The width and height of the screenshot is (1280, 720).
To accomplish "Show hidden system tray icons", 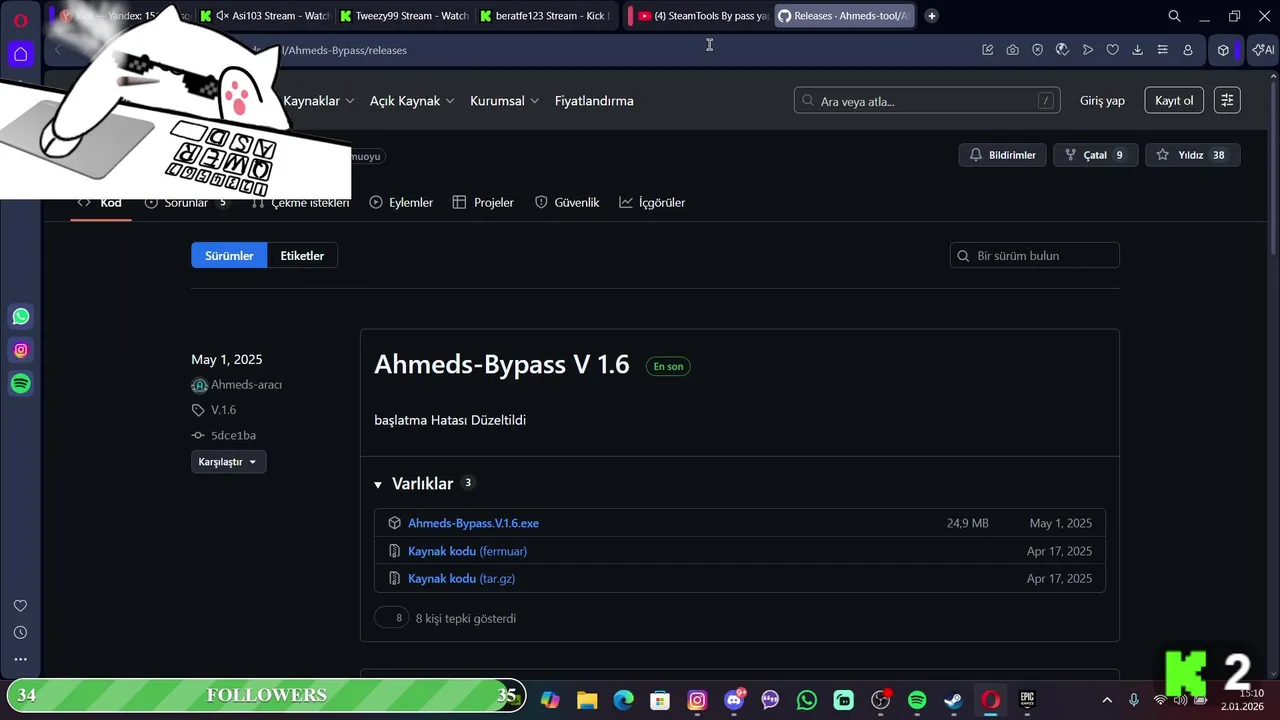I will click(1107, 700).
